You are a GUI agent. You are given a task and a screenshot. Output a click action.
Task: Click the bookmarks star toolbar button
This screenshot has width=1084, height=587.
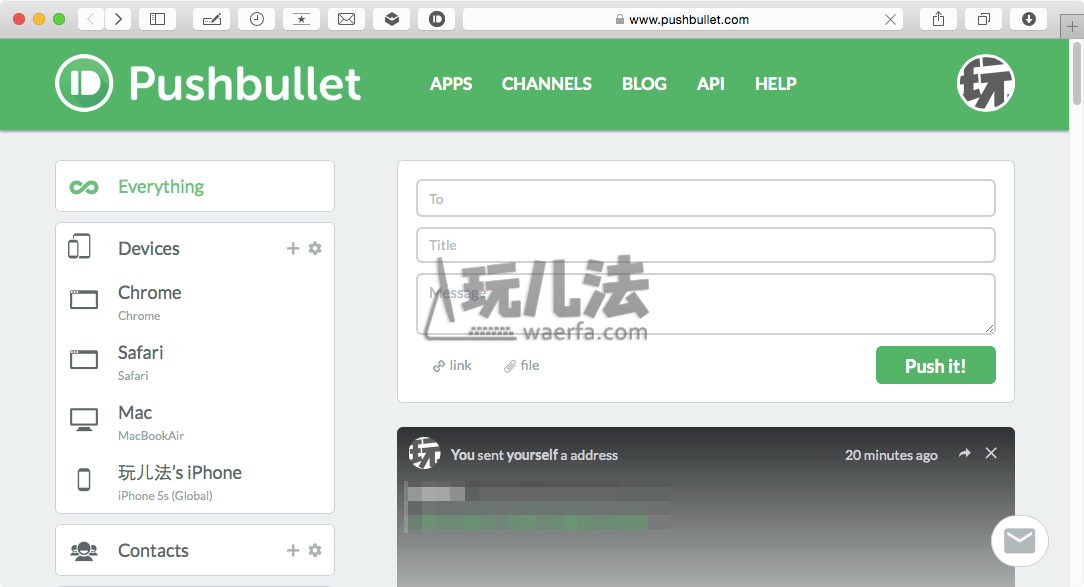(301, 19)
